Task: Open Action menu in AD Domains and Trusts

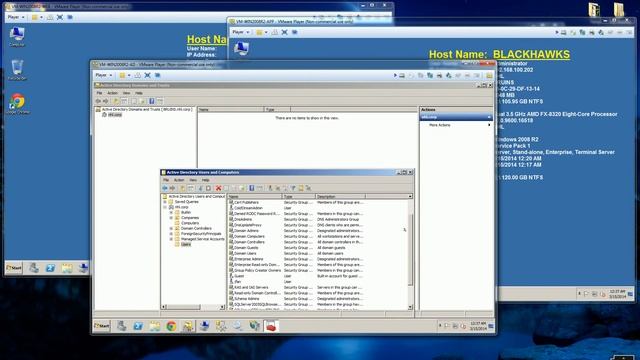Action: point(112,93)
